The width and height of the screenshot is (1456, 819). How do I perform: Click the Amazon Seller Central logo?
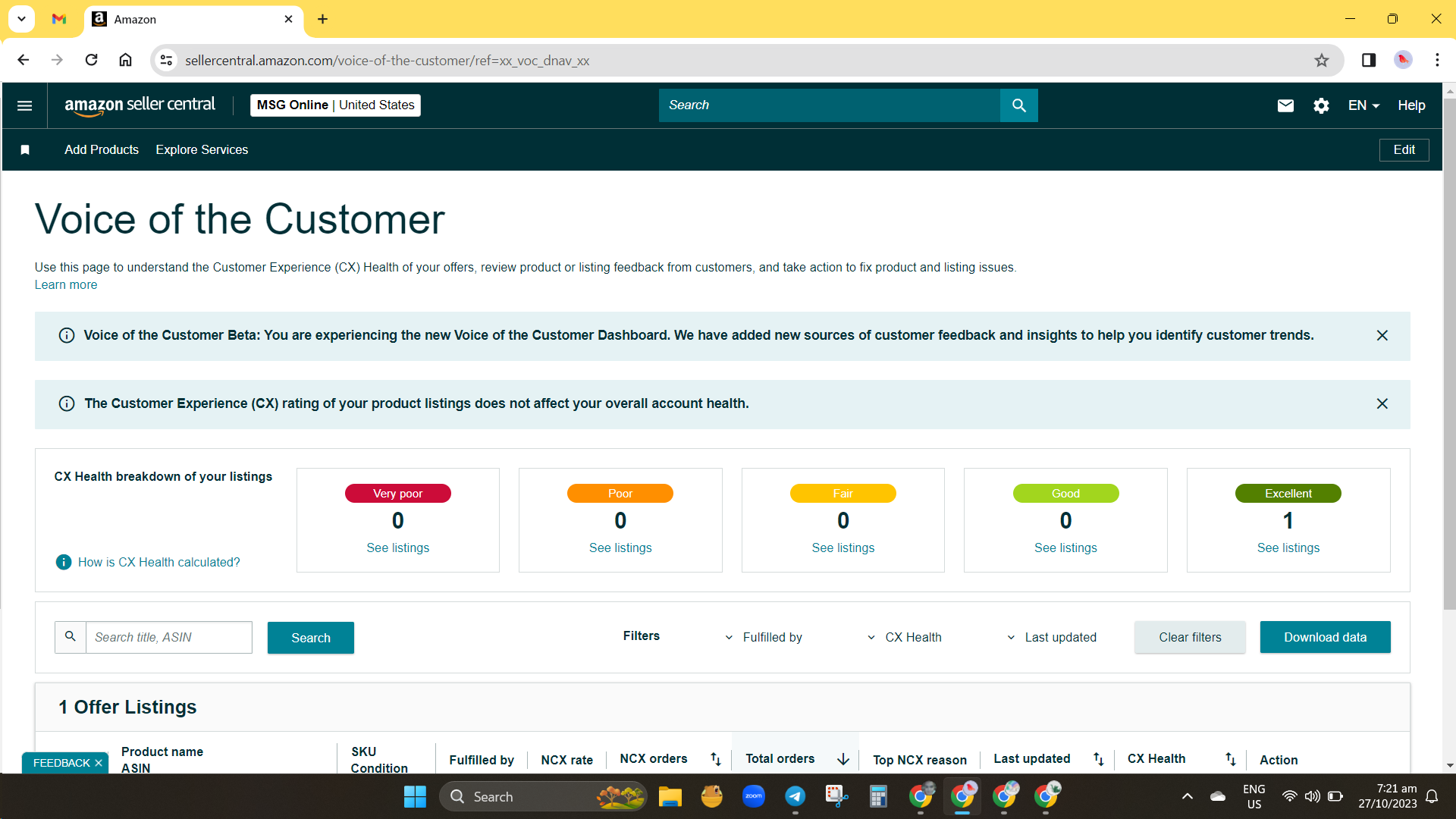140,105
